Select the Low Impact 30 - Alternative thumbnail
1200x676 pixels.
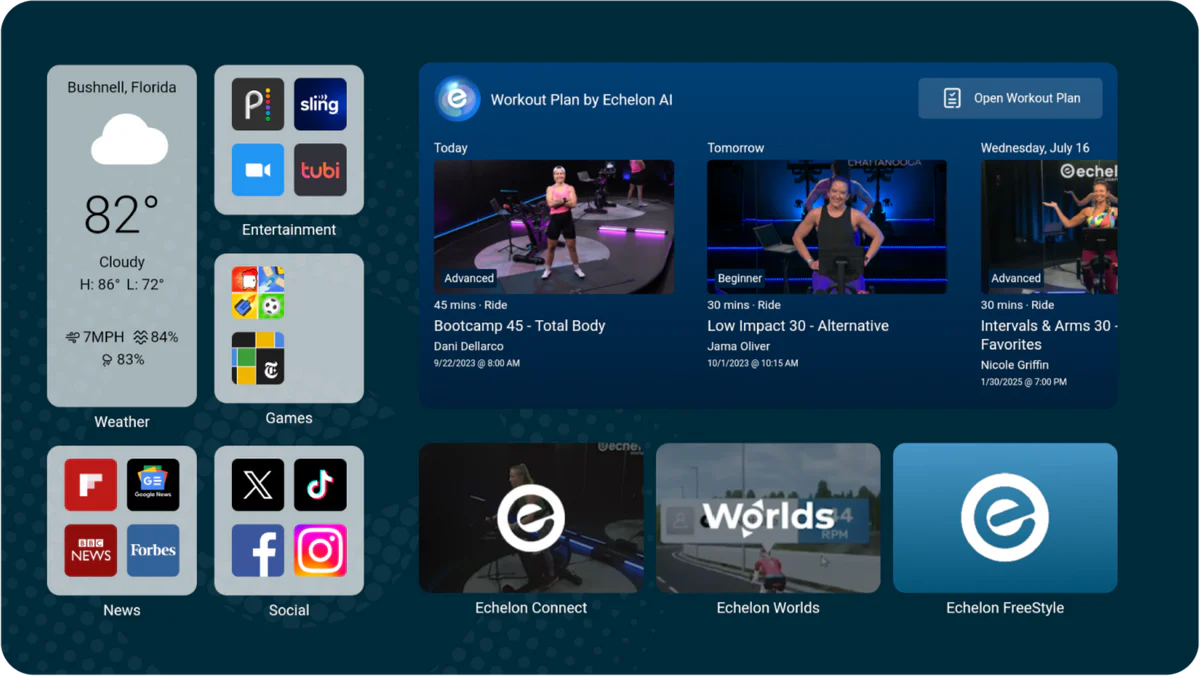coord(826,227)
